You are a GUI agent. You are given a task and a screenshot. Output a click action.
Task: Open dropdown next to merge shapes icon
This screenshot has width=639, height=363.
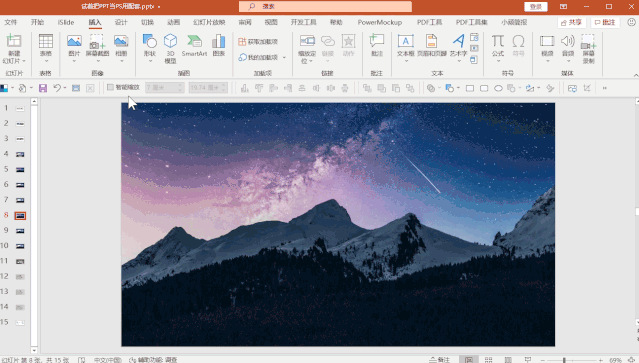(439, 88)
